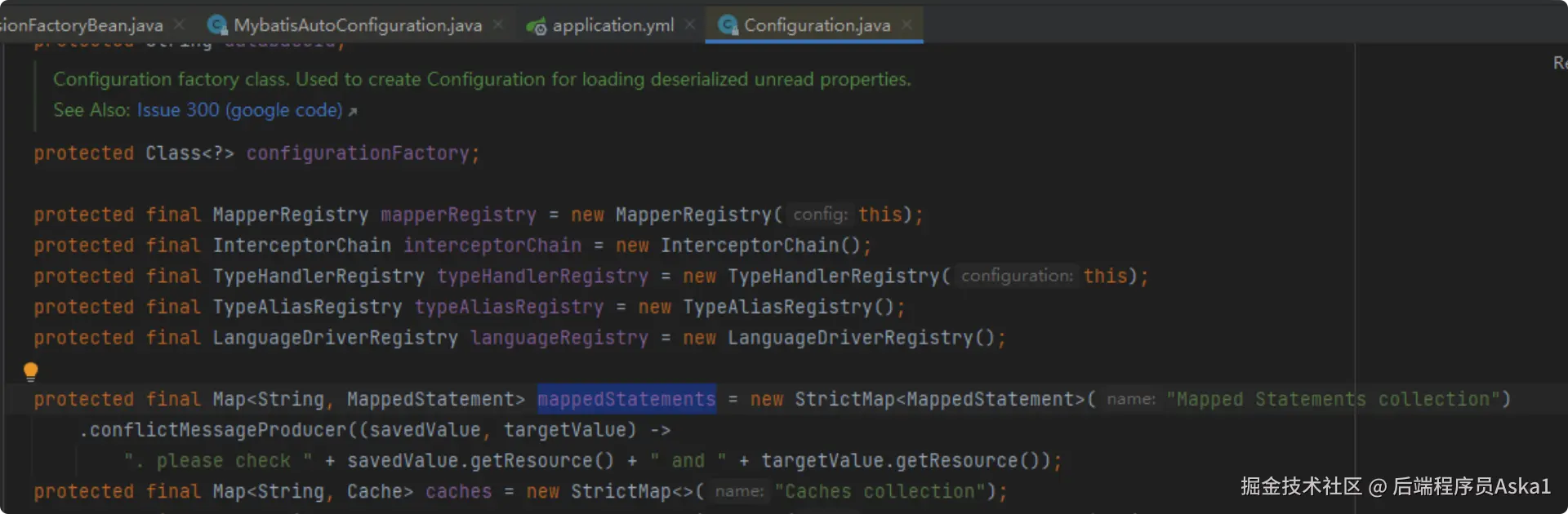The height and width of the screenshot is (514, 1568).
Task: Click the savedValue.getResource() call
Action: tap(480, 461)
